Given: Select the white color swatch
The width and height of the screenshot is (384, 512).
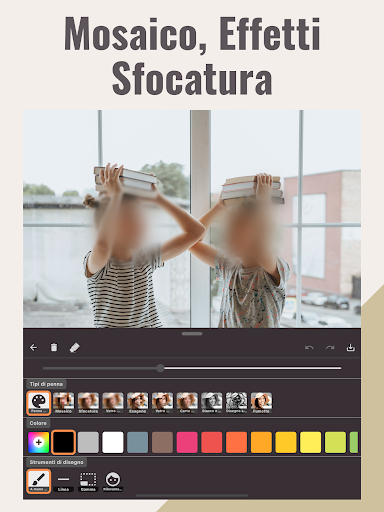Looking at the screenshot, I should pyautogui.click(x=113, y=442).
